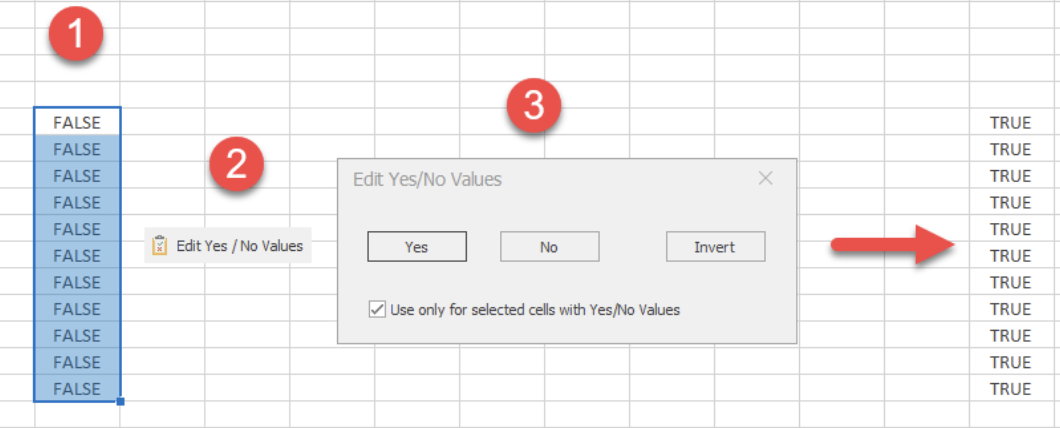1060x428 pixels.
Task: Click the Edit Yes / No Values clipboard icon
Action: coord(159,245)
